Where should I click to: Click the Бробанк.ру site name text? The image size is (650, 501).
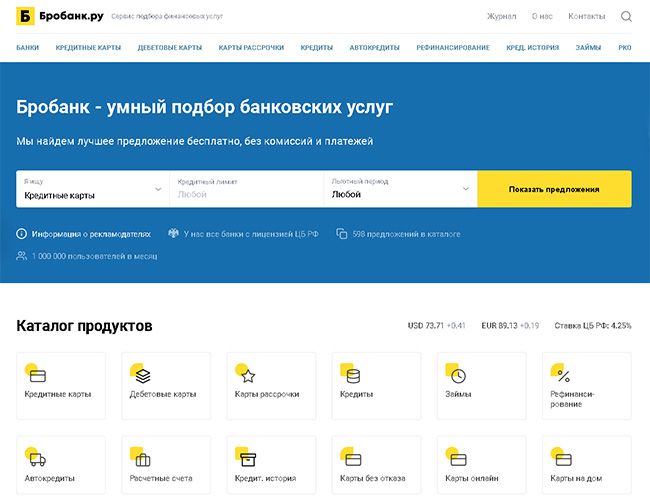(71, 16)
